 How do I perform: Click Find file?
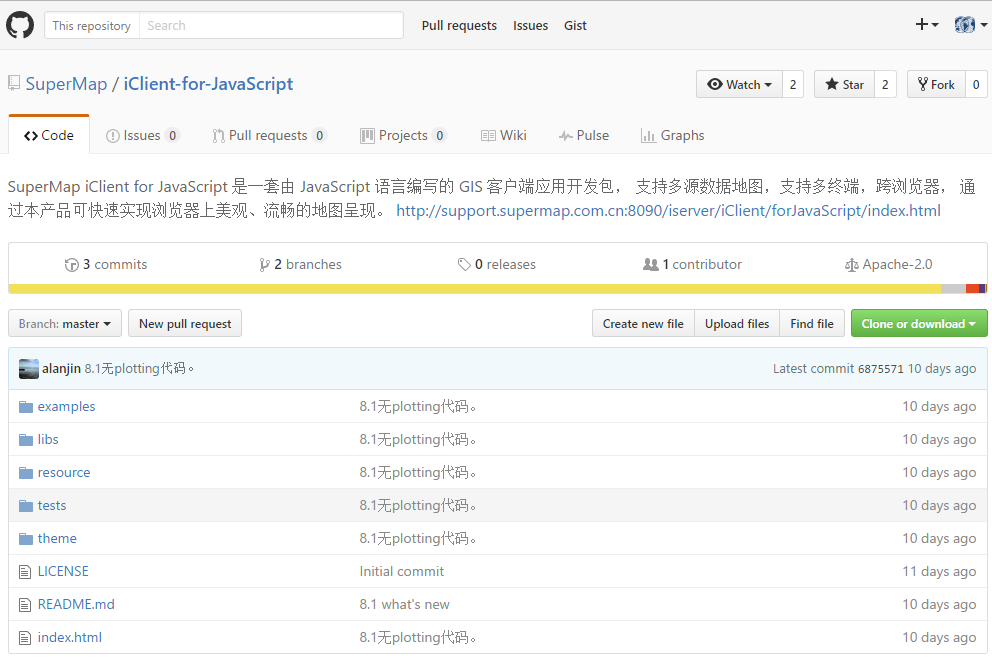click(812, 323)
